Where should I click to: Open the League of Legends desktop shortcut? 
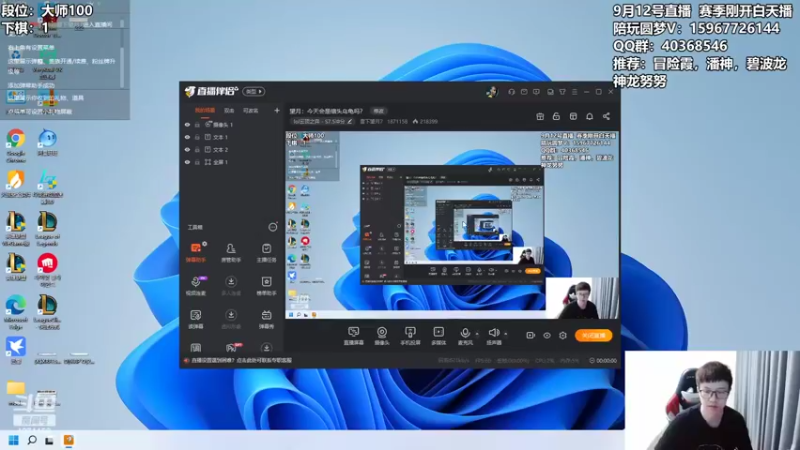[47, 229]
